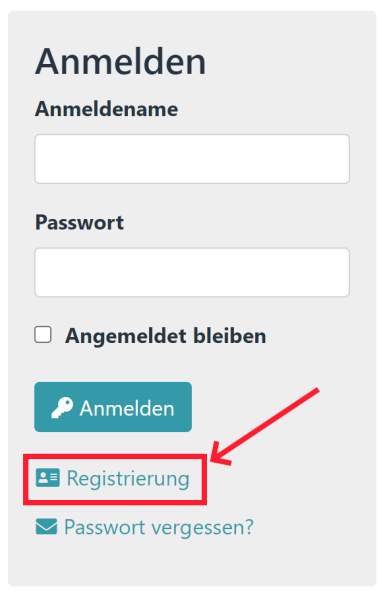Screen dimensions: 385x595
Task: Click the Angemeldet bleiben label text
Action: pyautogui.click(x=165, y=336)
